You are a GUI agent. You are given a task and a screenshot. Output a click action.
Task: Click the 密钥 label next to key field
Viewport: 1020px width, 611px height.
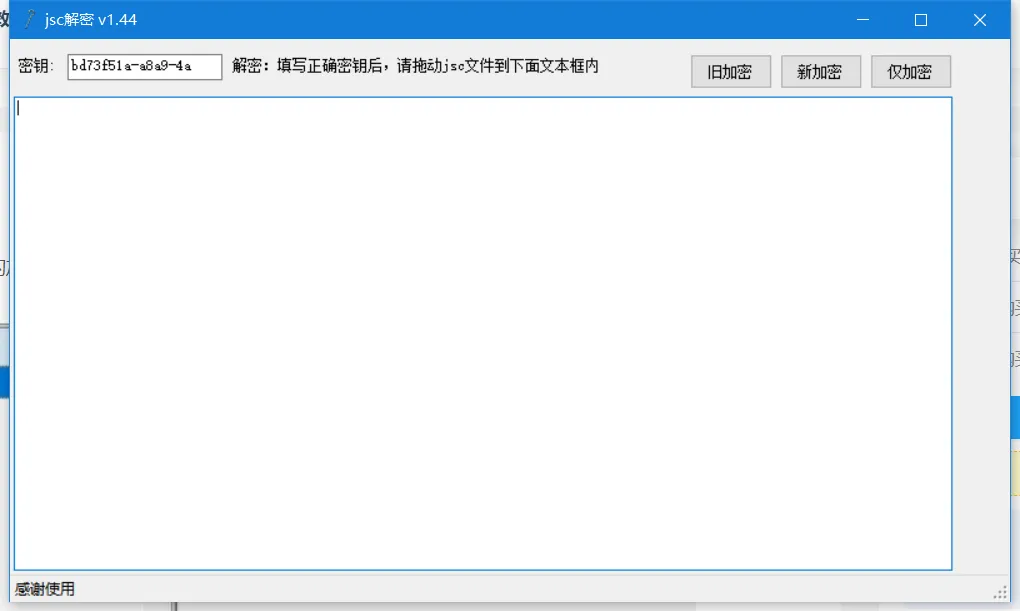pyautogui.click(x=37, y=67)
